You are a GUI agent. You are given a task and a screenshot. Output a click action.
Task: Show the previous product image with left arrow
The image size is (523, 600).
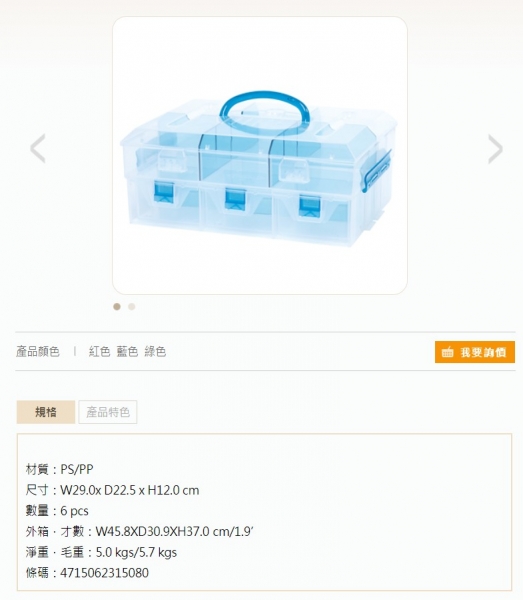click(38, 148)
